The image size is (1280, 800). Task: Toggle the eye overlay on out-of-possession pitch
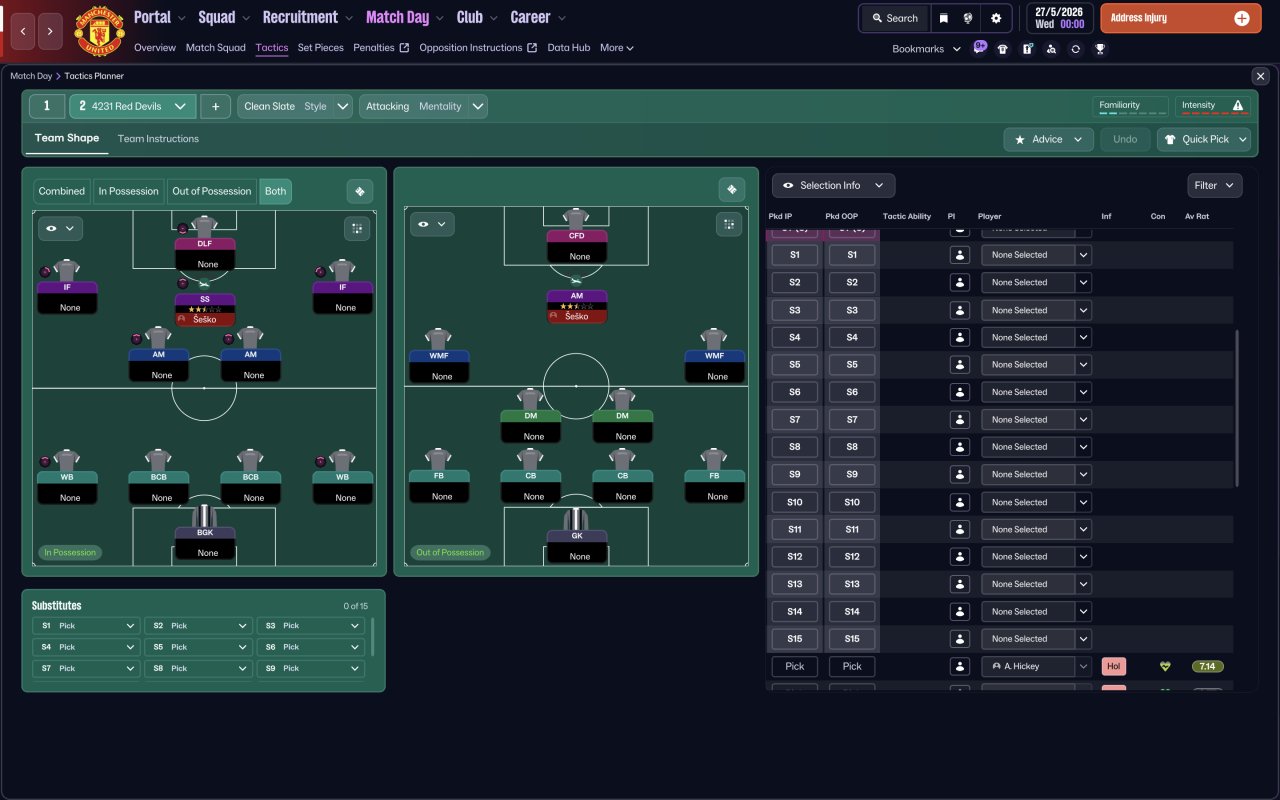click(x=432, y=225)
